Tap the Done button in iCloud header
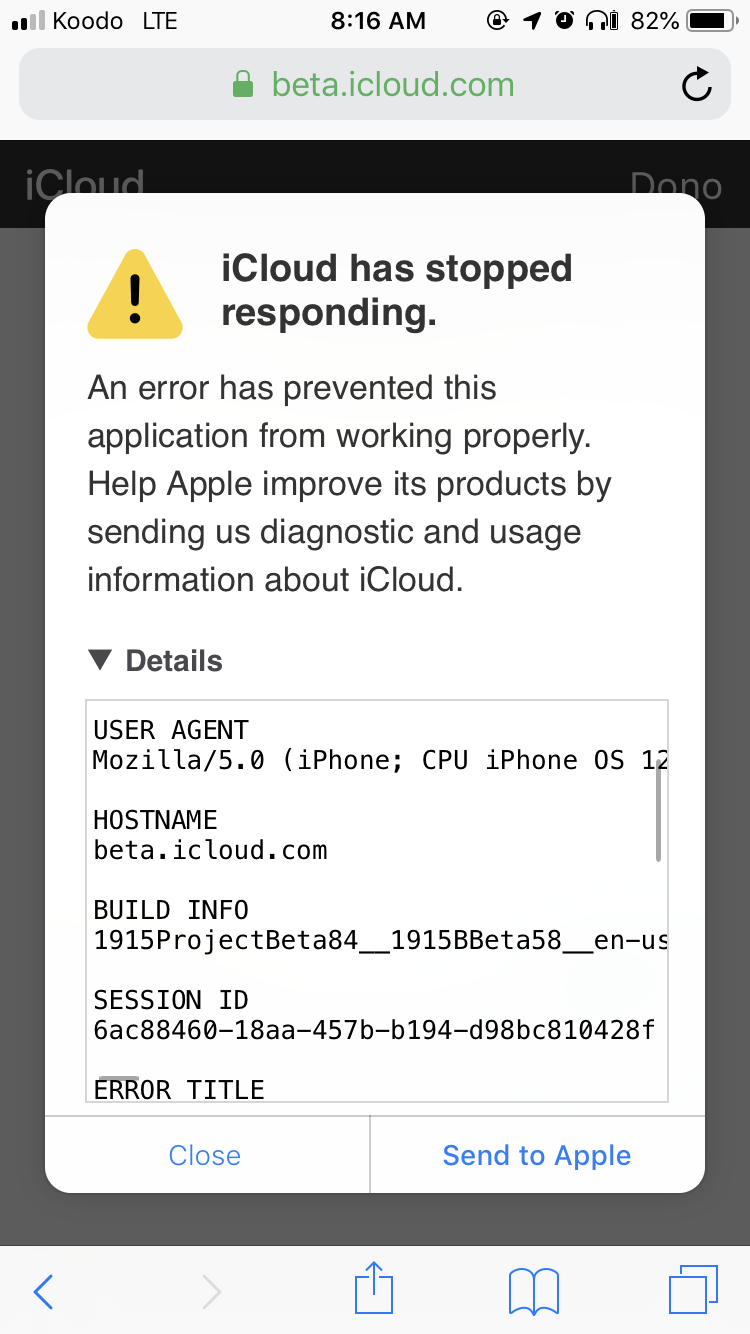The image size is (750, 1334). (676, 186)
